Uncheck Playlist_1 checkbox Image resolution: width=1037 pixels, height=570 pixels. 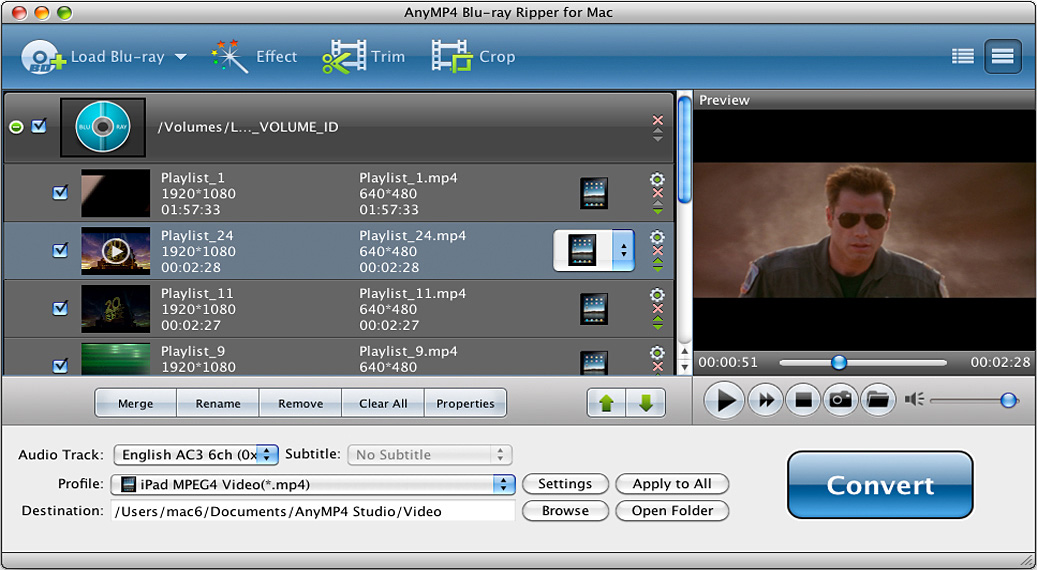60,192
